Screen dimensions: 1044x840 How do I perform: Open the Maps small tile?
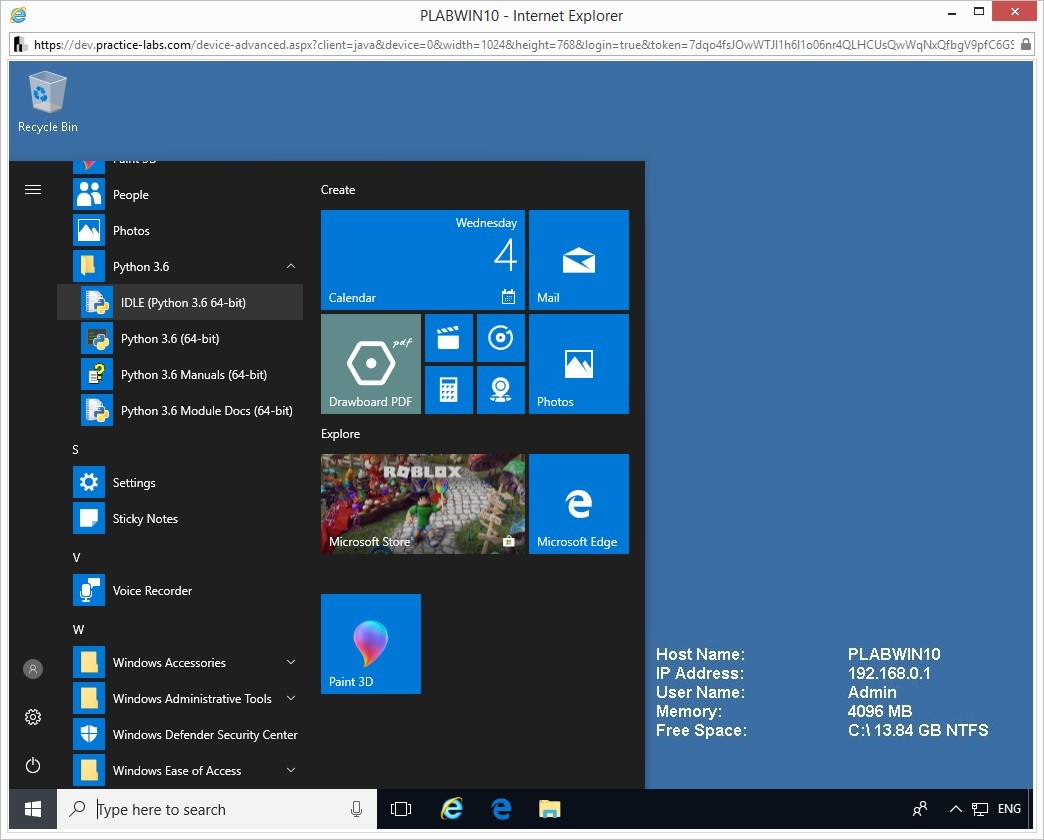pos(500,390)
